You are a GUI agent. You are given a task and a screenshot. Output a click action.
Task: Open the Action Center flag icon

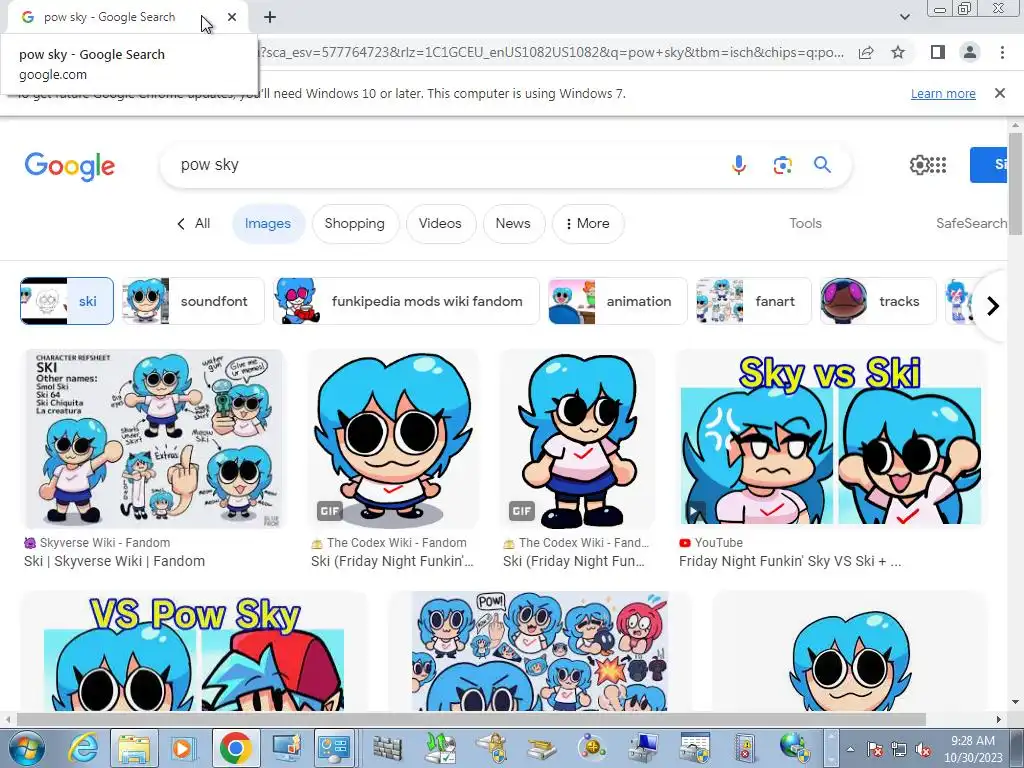pos(874,749)
